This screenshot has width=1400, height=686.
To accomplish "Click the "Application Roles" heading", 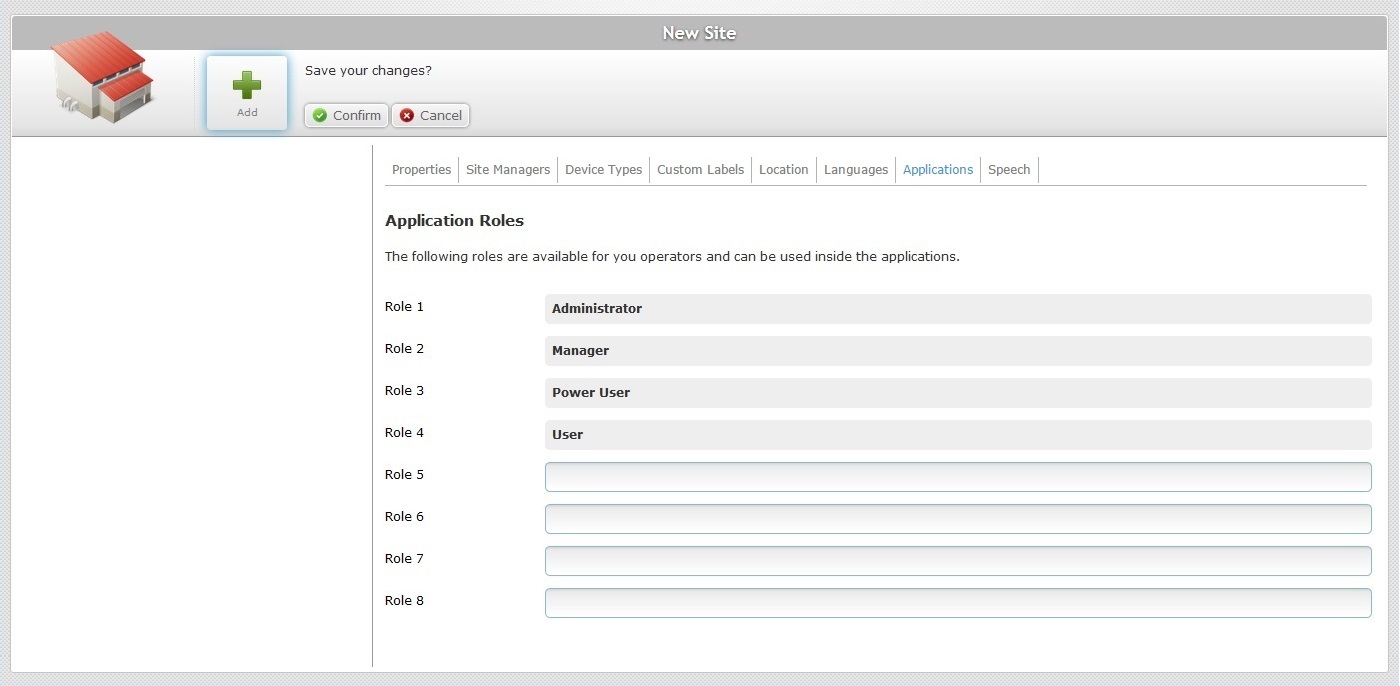I will (454, 221).
